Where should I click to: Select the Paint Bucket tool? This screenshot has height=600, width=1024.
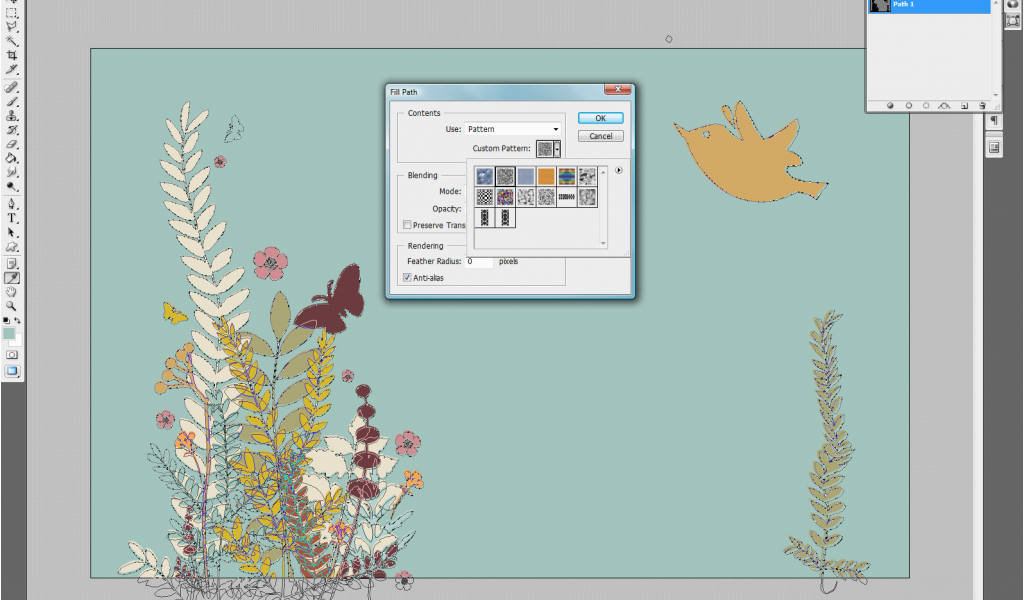12,158
